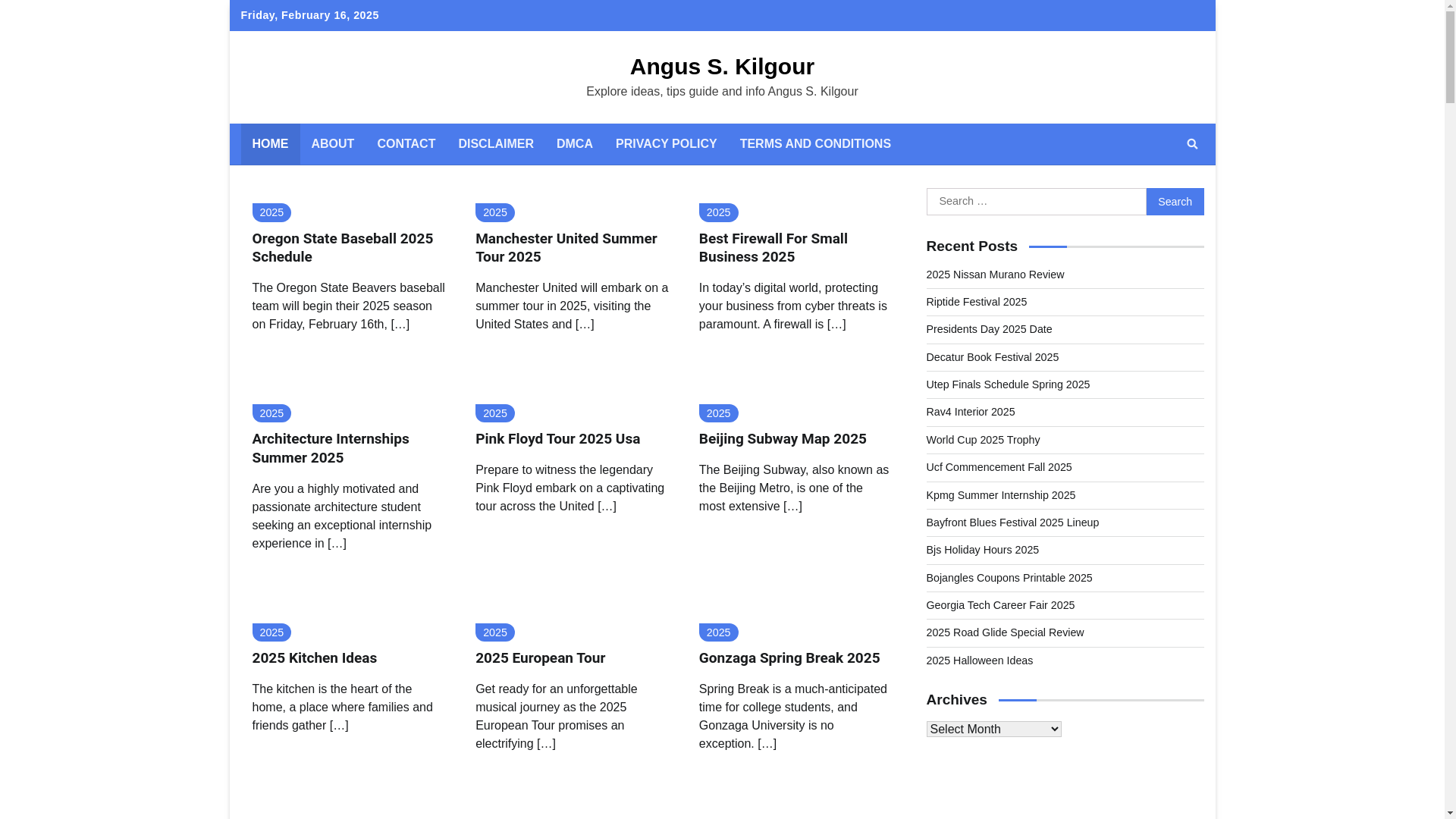Open the ABOUT menu item
This screenshot has height=819, width=1456.
tap(332, 144)
